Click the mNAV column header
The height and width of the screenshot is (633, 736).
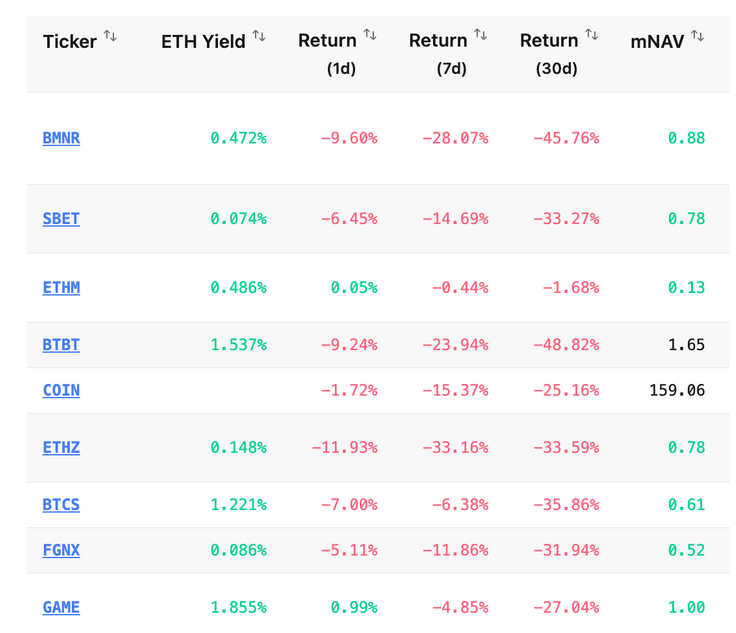coord(657,41)
